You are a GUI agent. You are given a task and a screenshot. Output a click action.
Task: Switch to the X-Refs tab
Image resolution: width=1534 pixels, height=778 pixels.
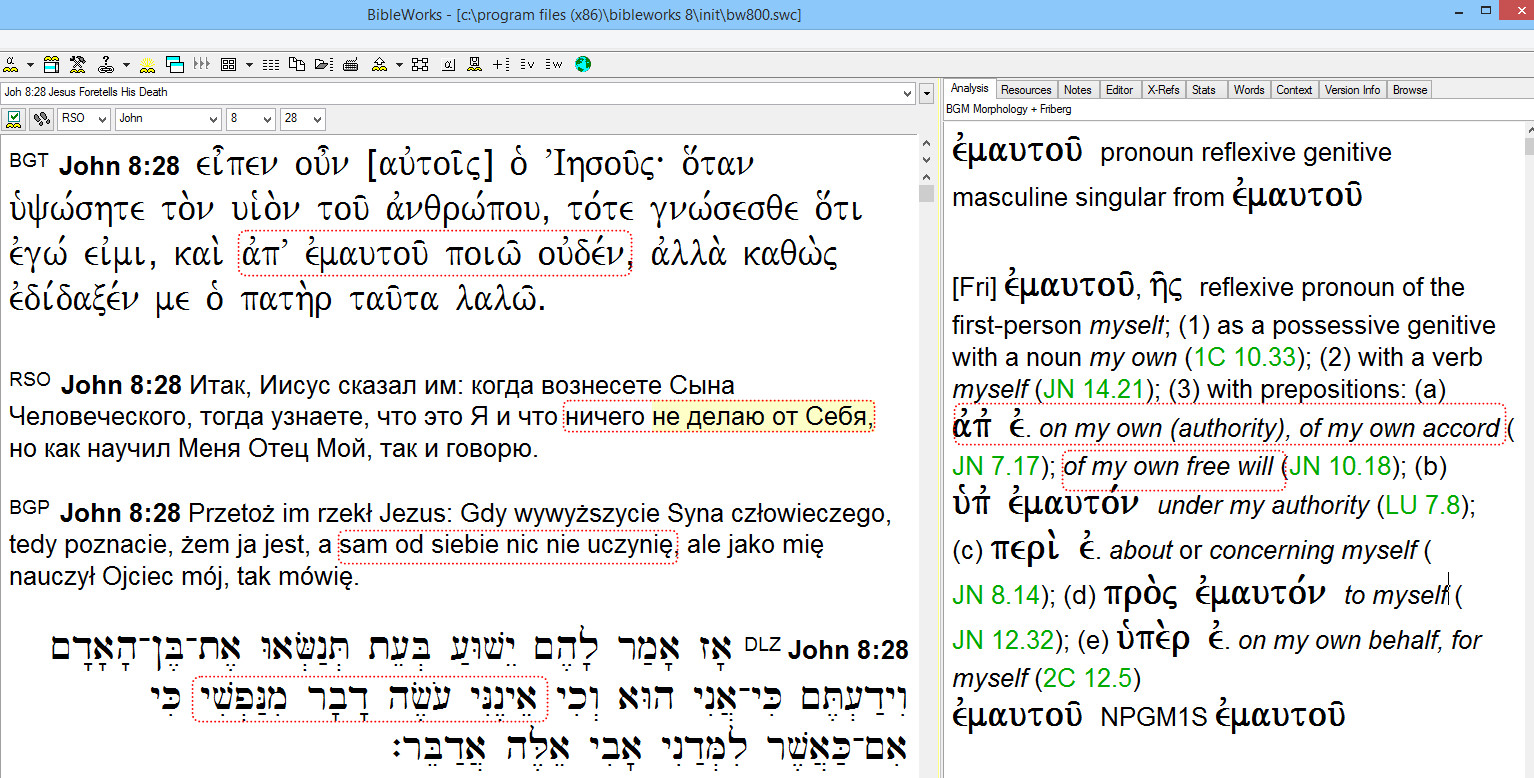coord(1163,90)
